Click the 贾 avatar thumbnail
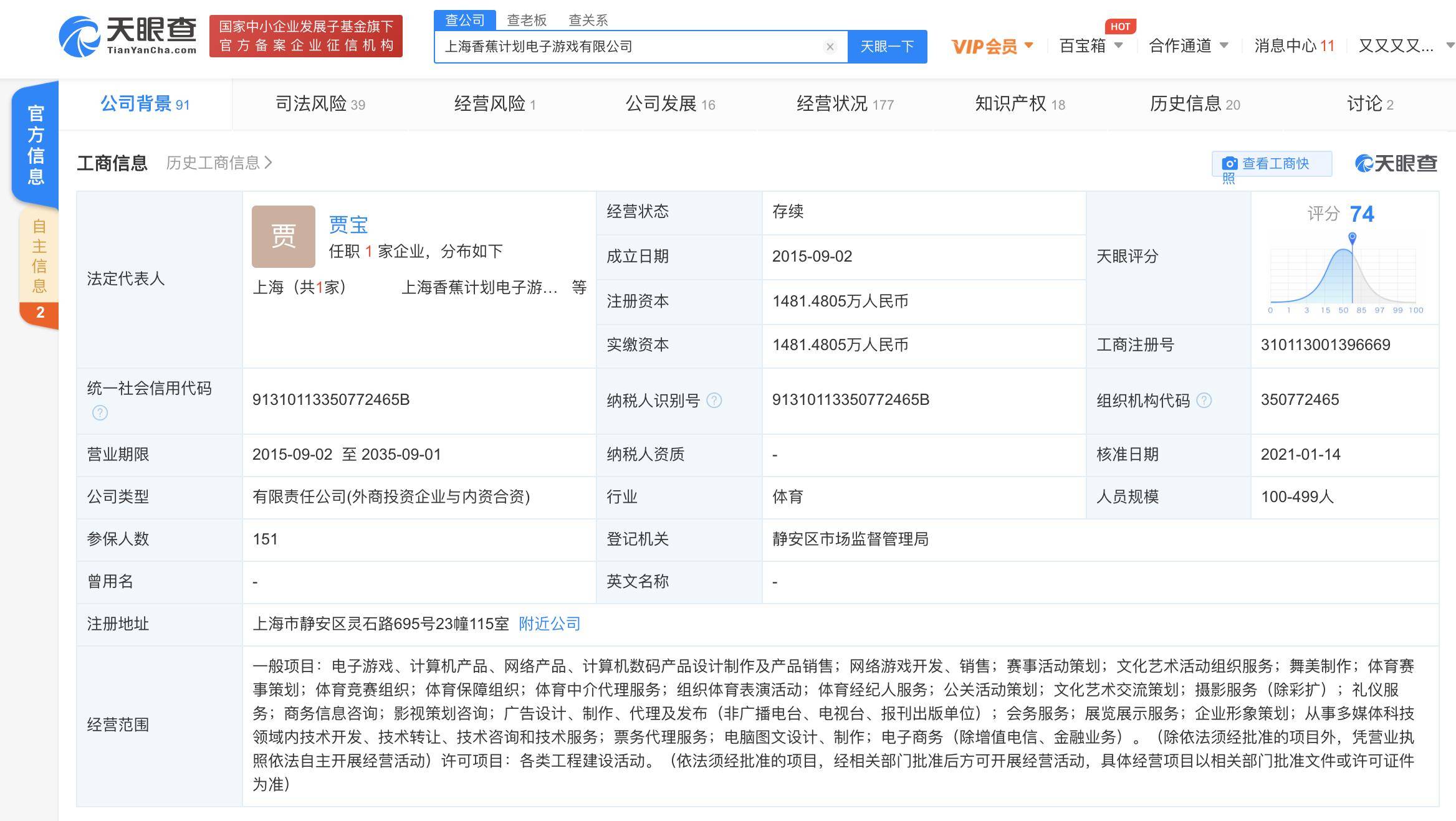 (x=284, y=237)
